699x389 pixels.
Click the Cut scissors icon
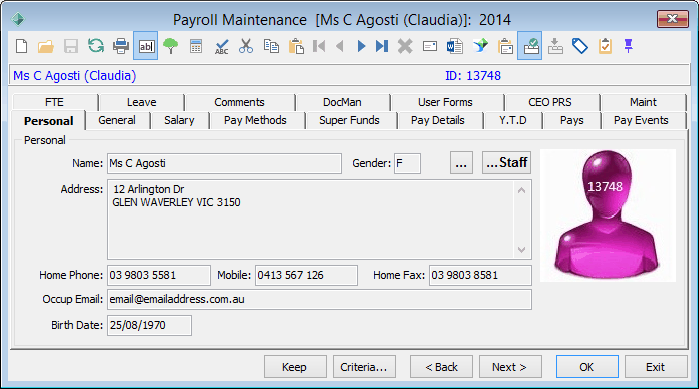pyautogui.click(x=246, y=46)
